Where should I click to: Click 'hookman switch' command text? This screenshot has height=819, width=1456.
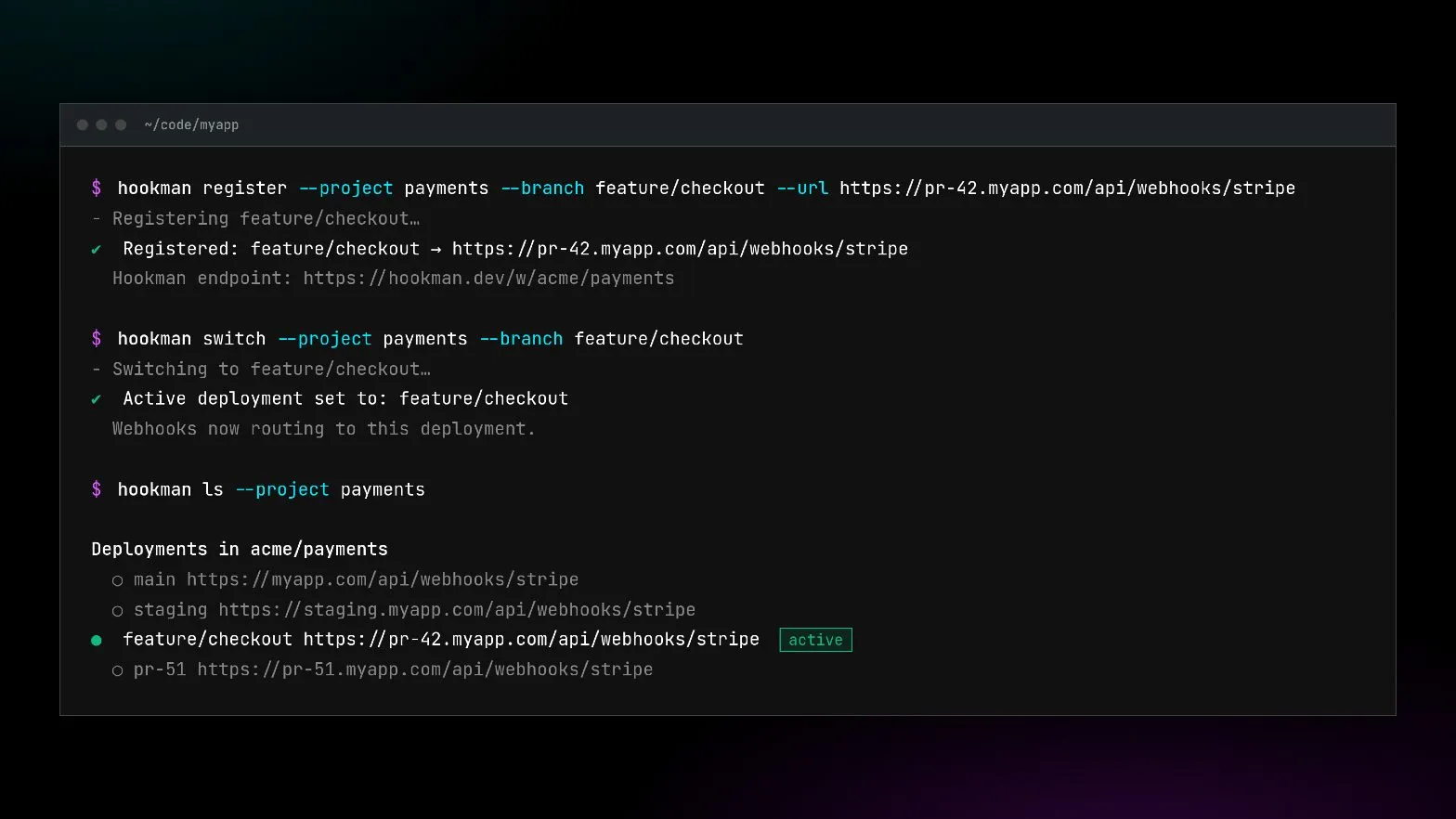coord(192,338)
